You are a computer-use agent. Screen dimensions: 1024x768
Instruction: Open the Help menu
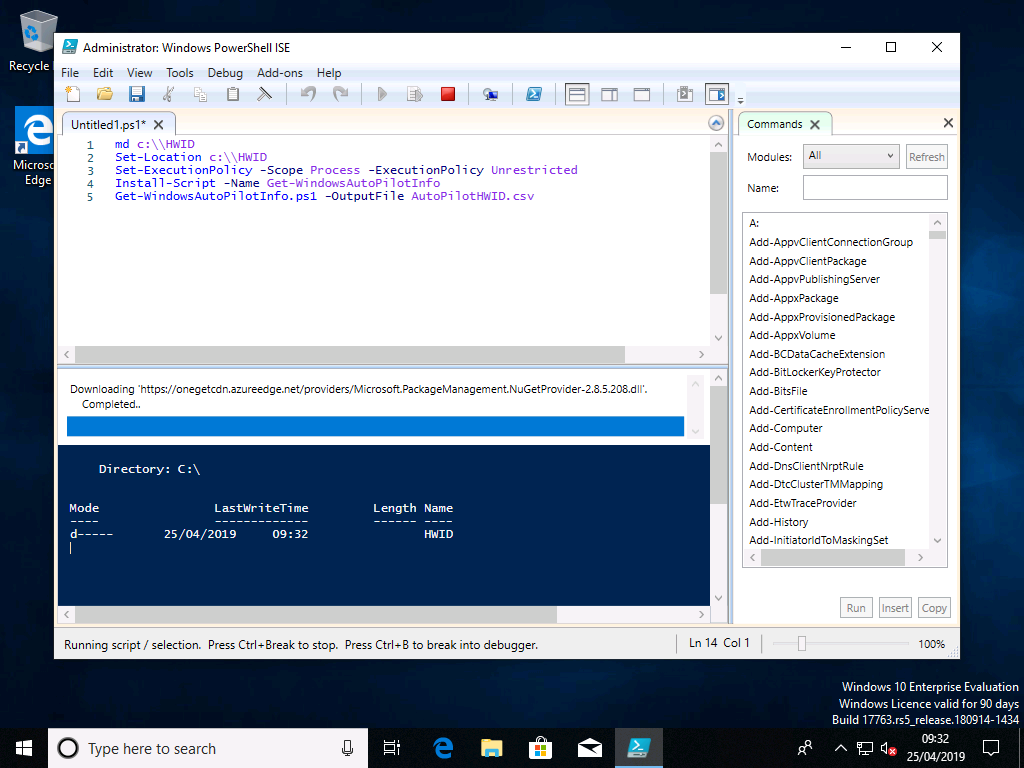[329, 72]
